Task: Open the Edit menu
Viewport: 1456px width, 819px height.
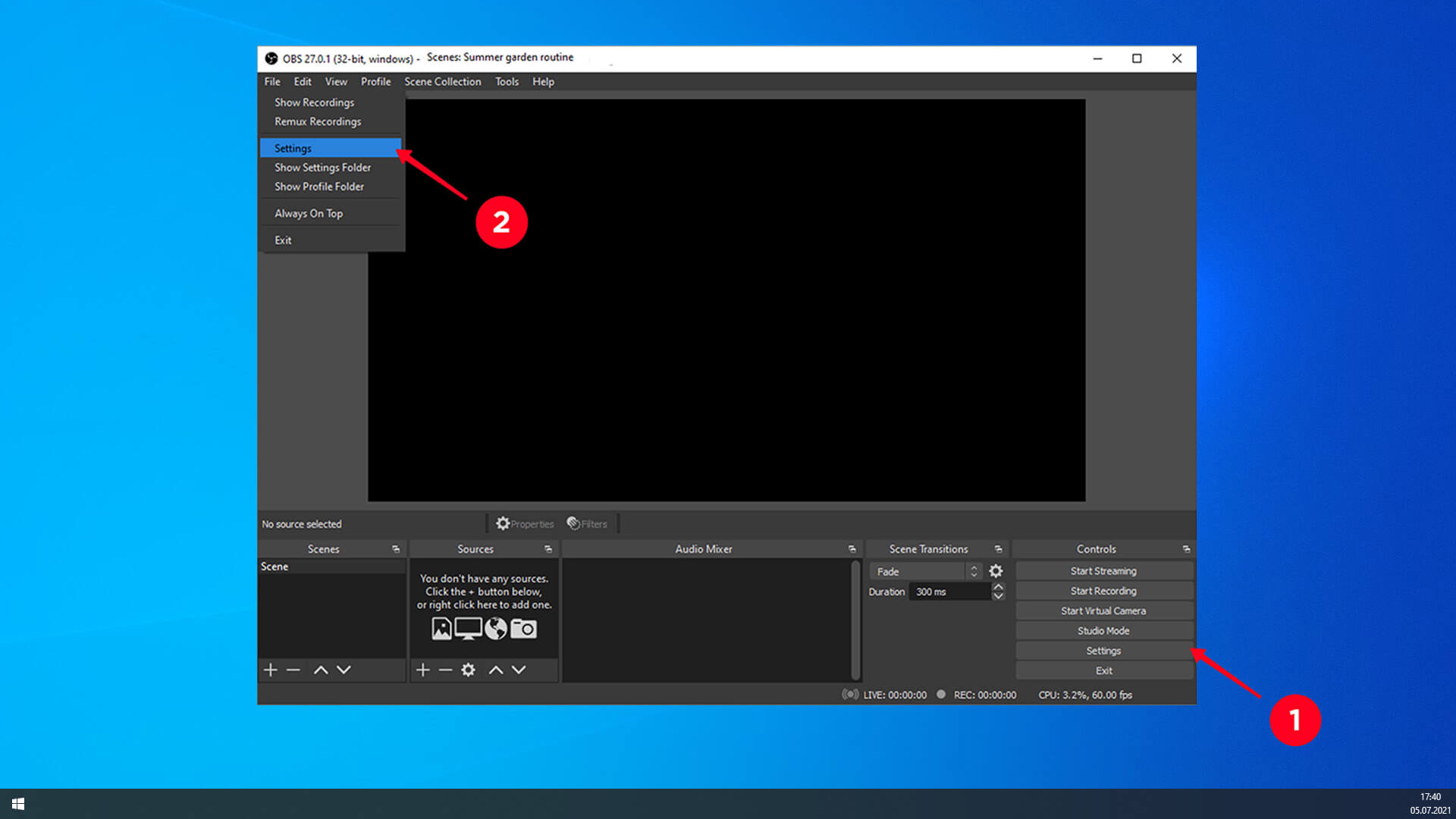Action: coord(303,82)
